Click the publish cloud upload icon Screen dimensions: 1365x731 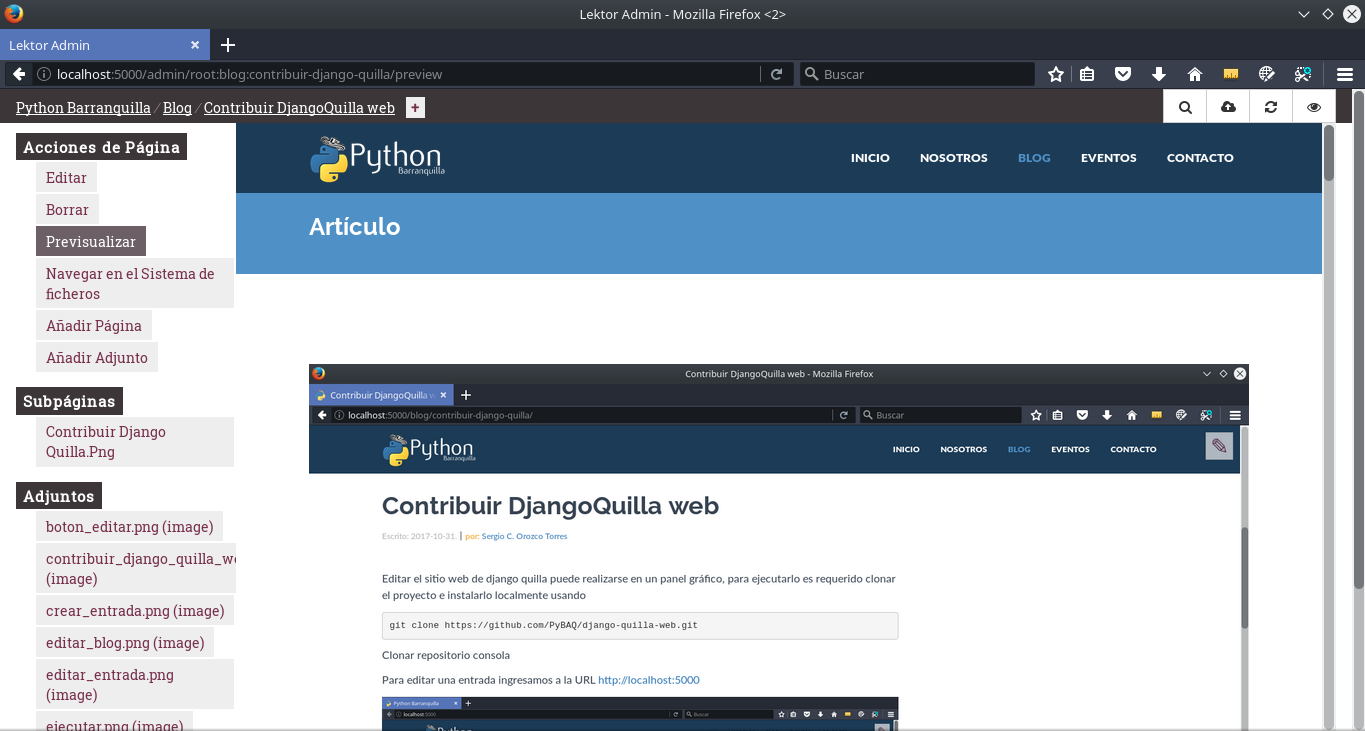1228,107
